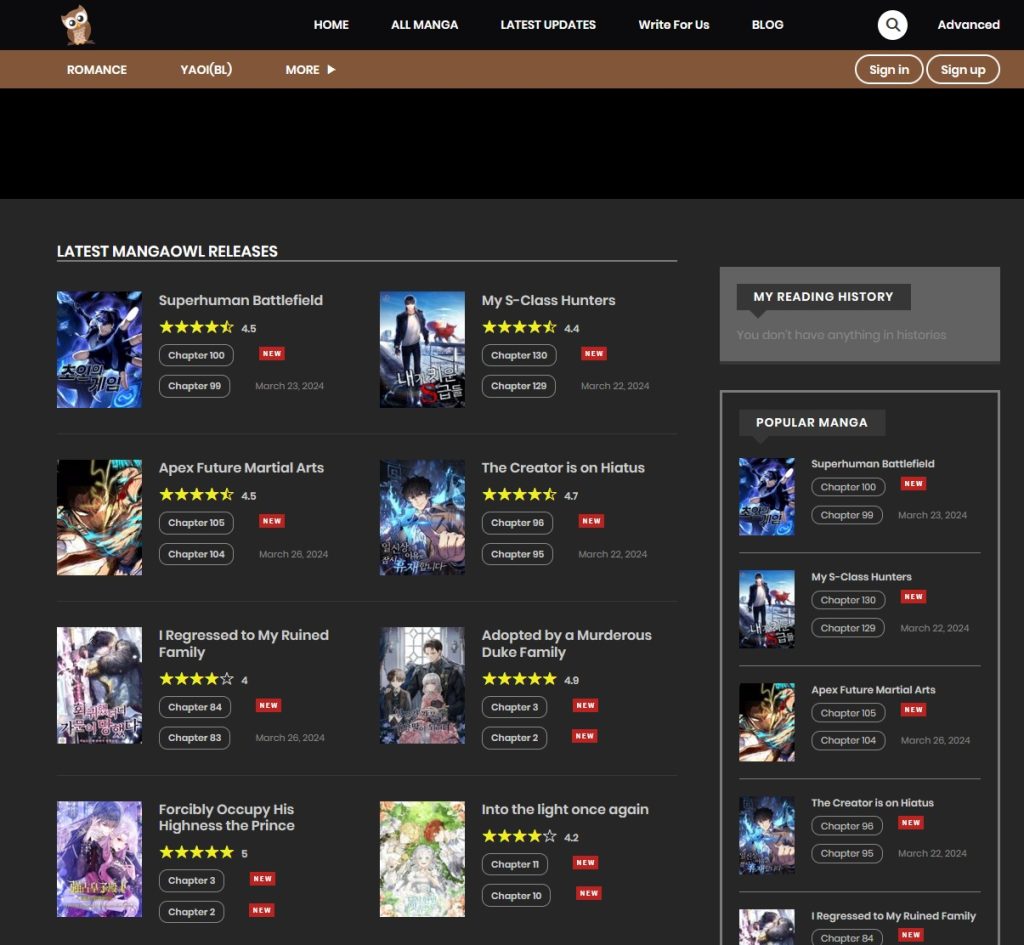
Task: Open Chapter 99 of Superhuman Battlefield in releases
Action: tap(194, 386)
